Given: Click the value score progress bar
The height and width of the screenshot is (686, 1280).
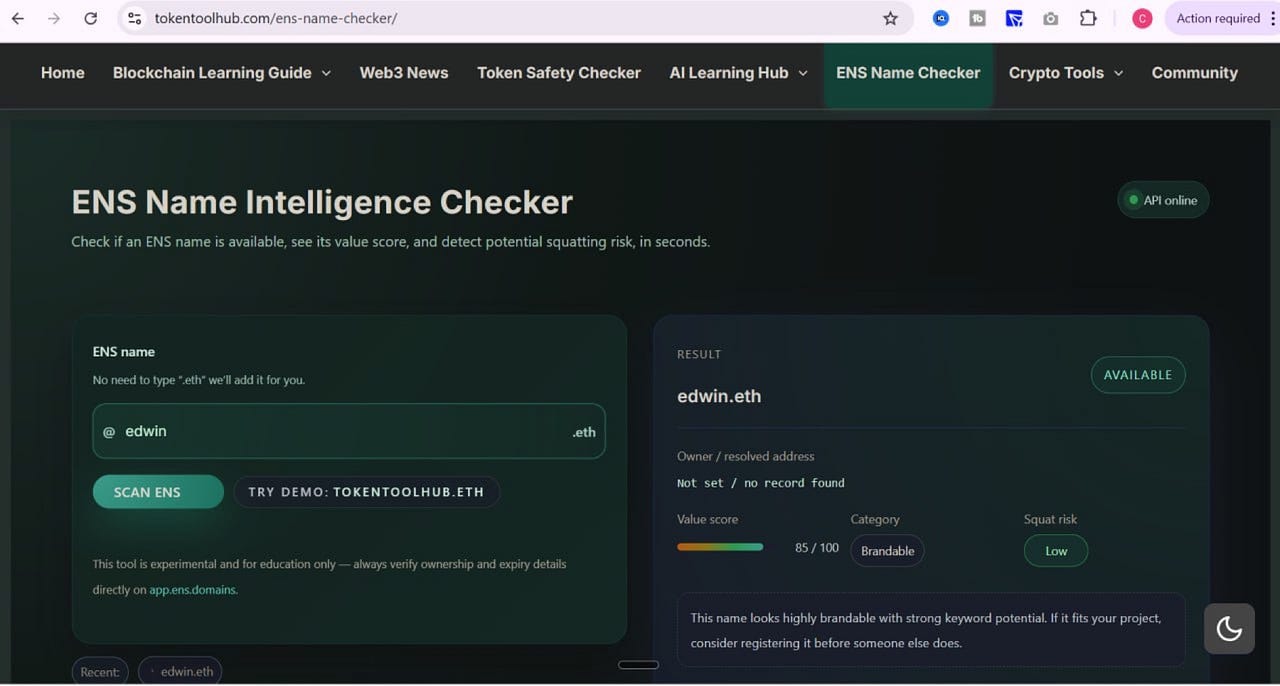Looking at the screenshot, I should click(720, 547).
